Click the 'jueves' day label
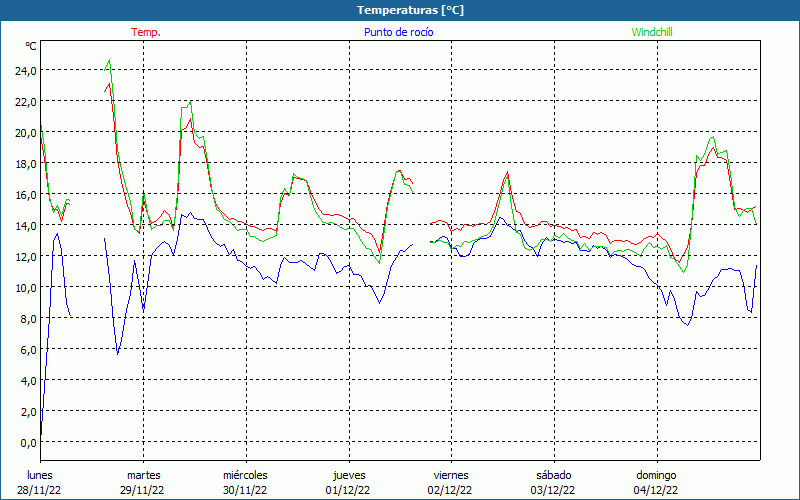Image resolution: width=800 pixels, height=500 pixels. (x=349, y=475)
